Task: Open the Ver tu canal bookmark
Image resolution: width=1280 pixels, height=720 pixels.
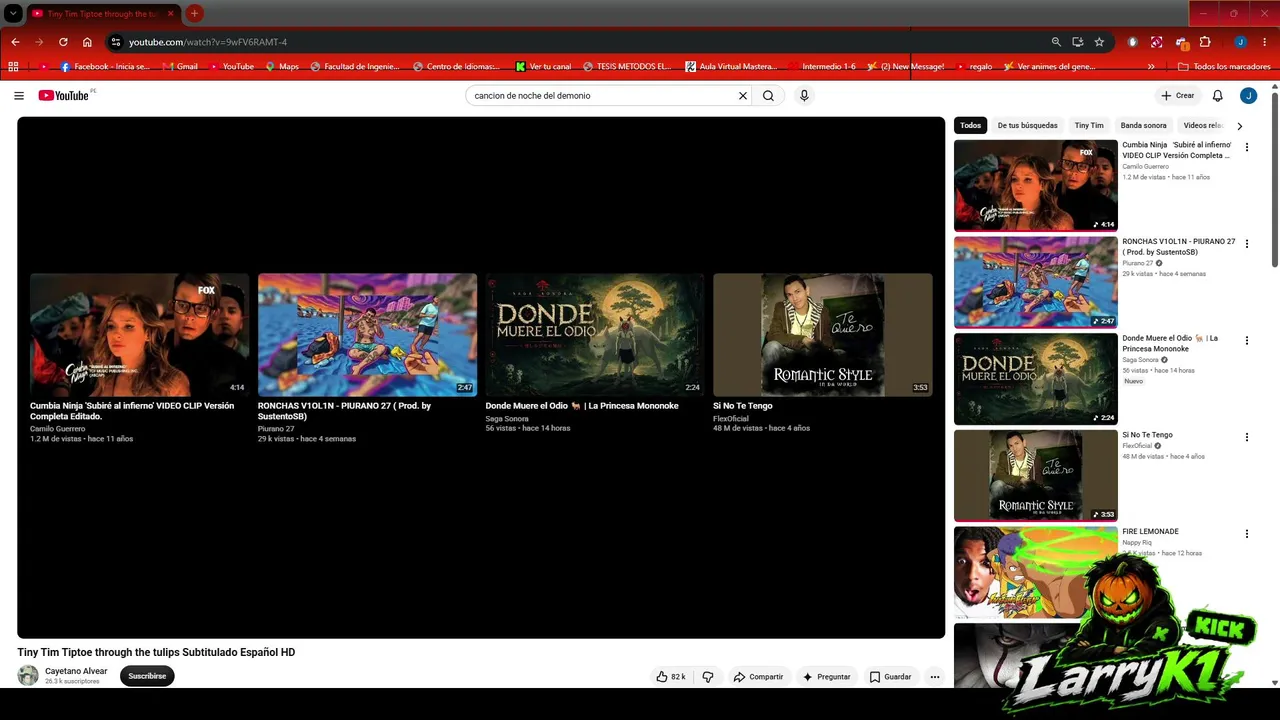Action: pyautogui.click(x=543, y=67)
